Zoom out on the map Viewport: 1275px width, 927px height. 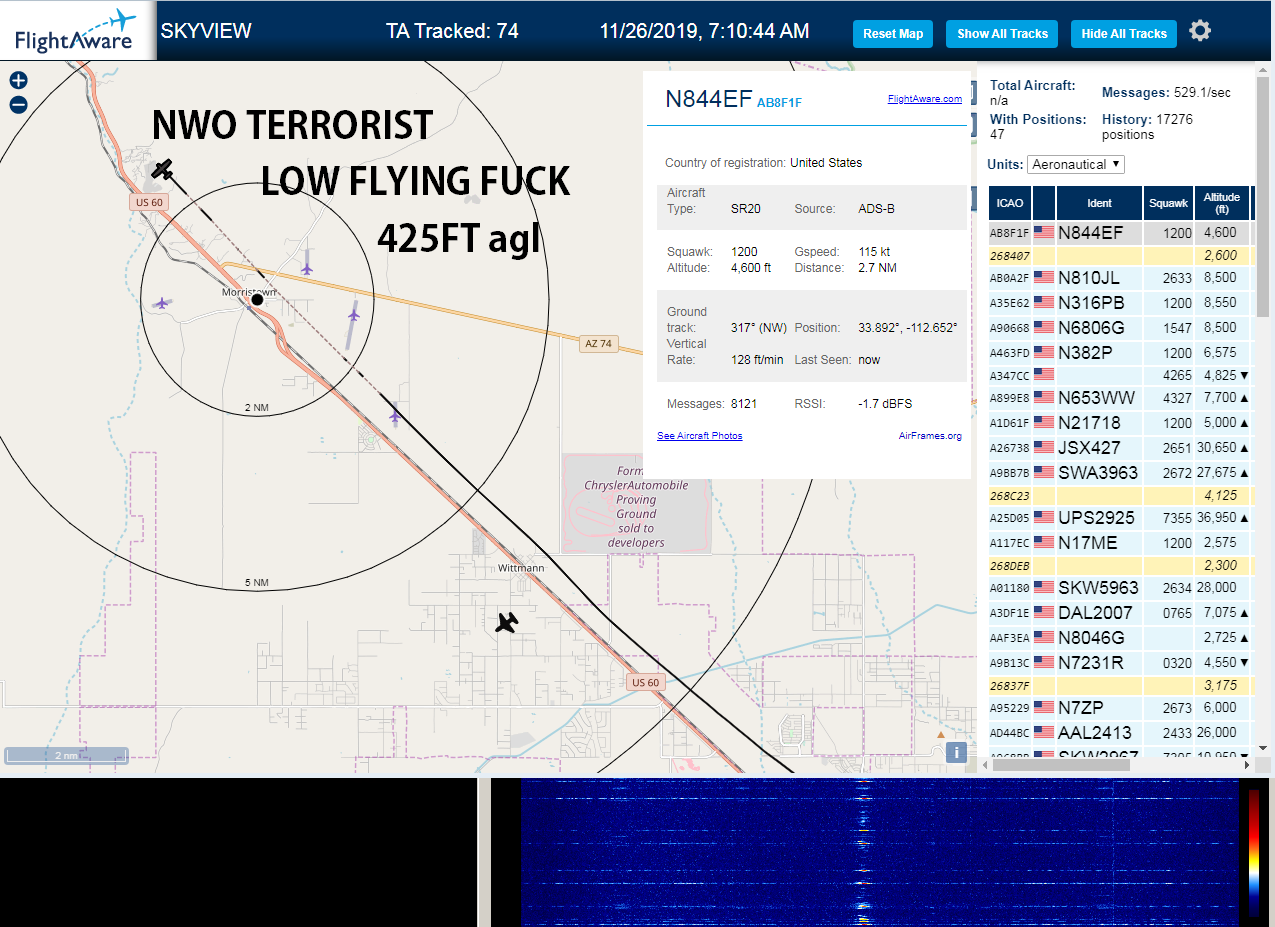18,105
